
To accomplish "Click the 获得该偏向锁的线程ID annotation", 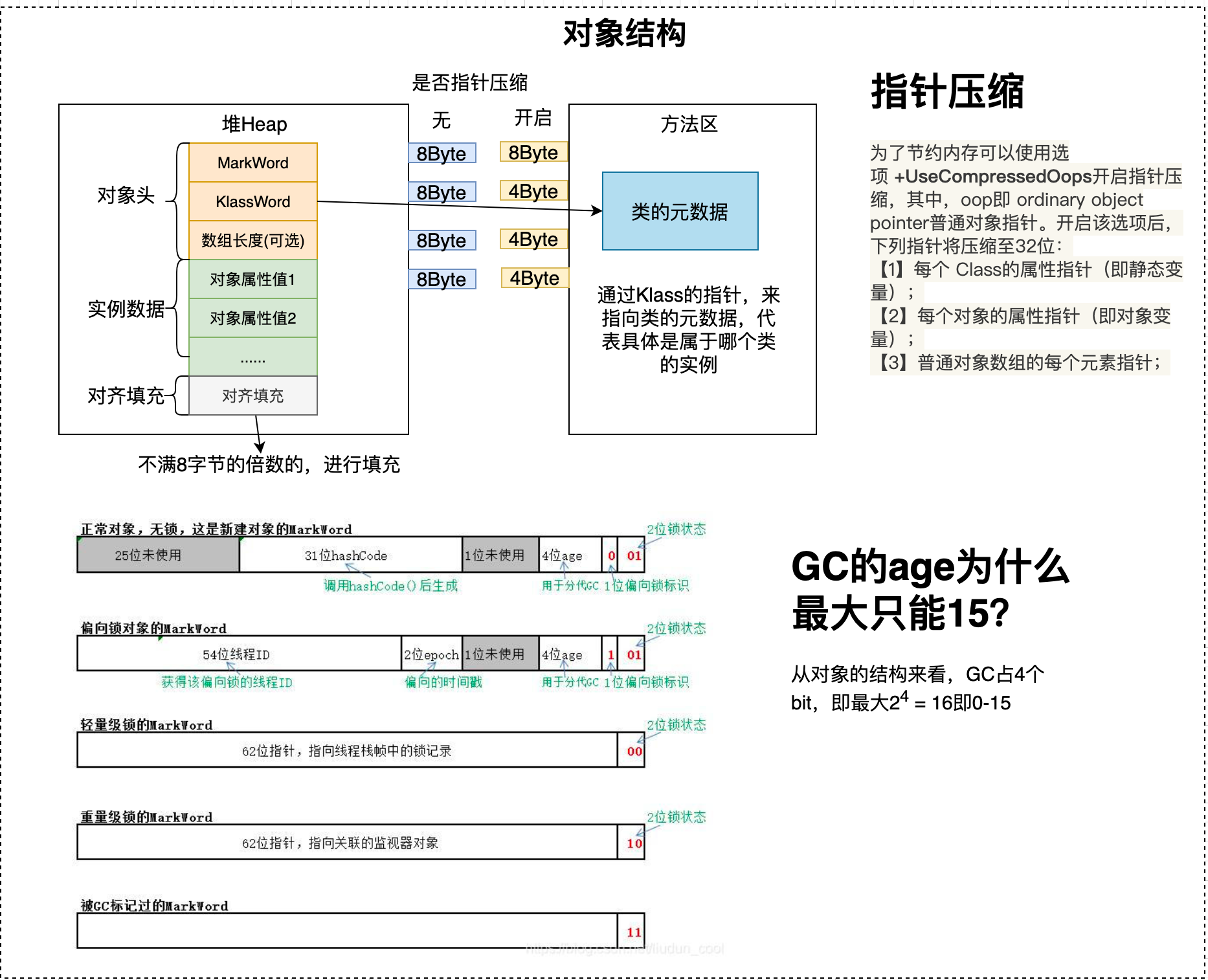I will 227,682.
